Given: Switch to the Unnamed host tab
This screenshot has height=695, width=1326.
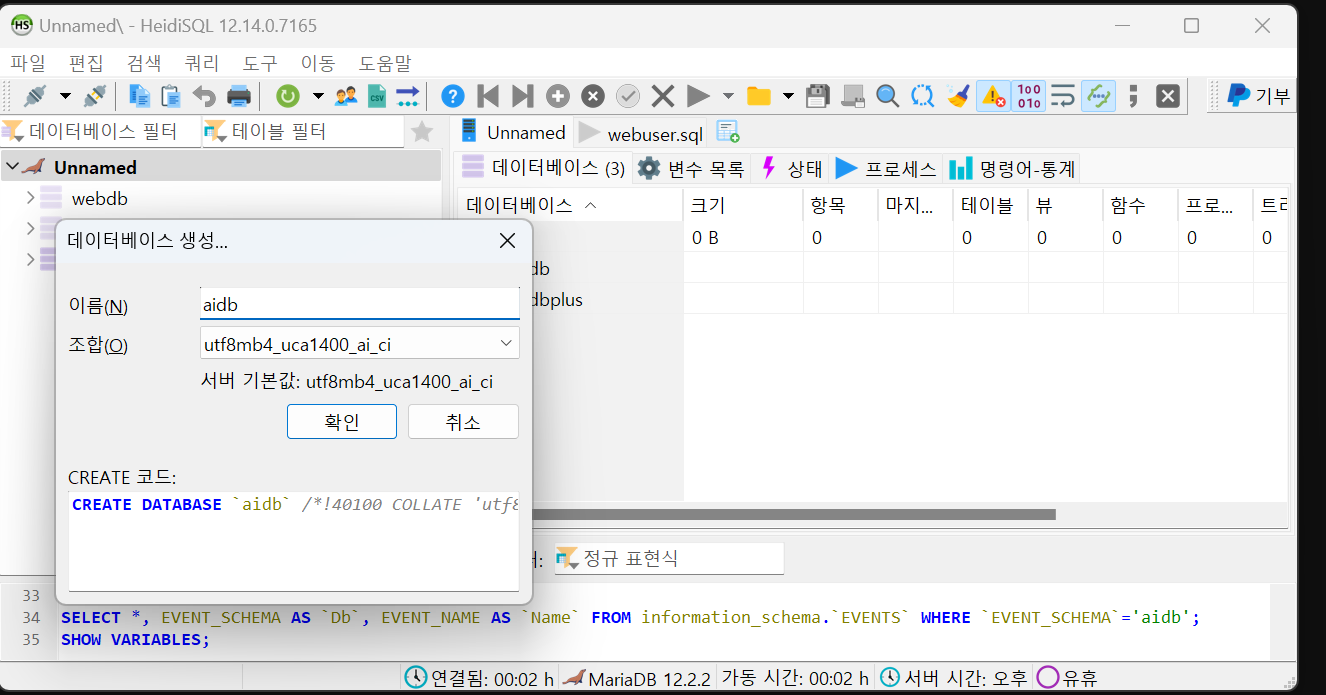Looking at the screenshot, I should coord(513,132).
